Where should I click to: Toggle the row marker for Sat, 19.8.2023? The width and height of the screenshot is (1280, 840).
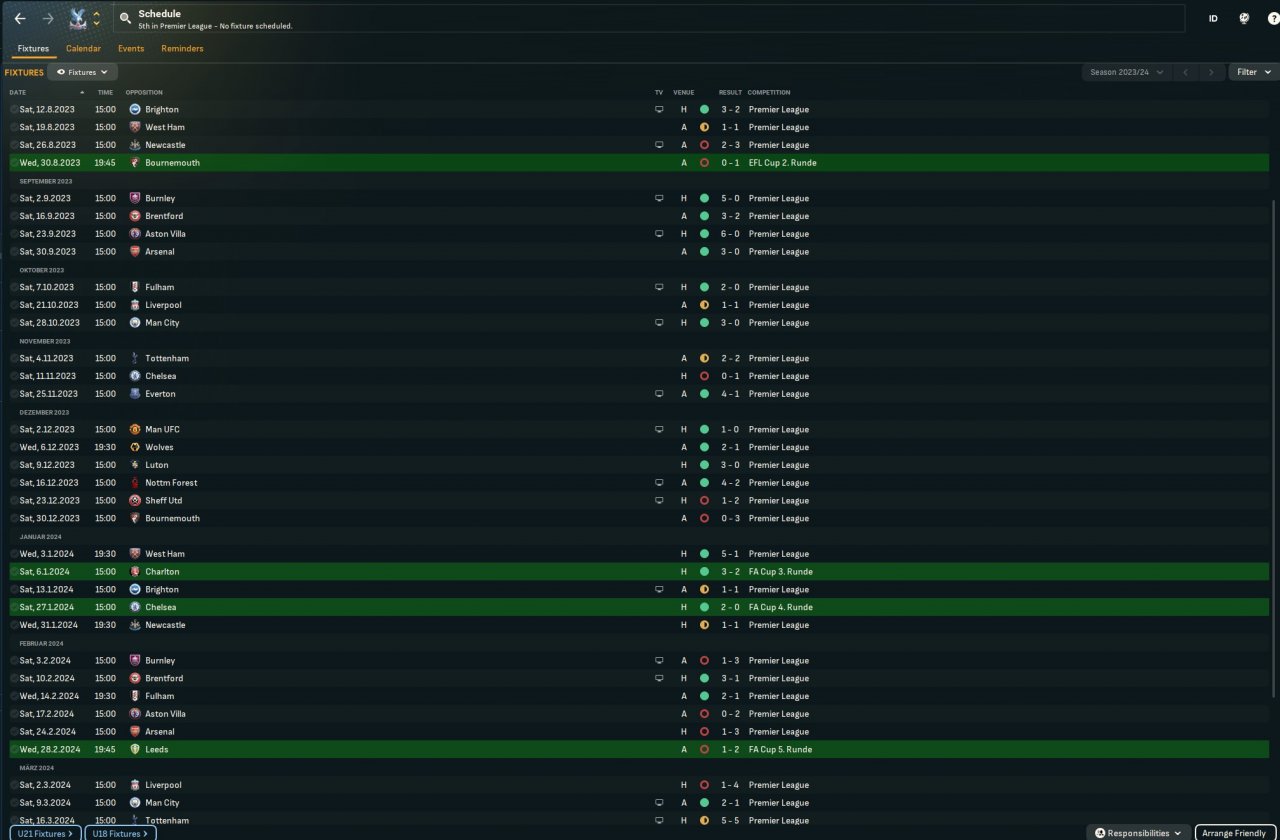click(x=14, y=128)
